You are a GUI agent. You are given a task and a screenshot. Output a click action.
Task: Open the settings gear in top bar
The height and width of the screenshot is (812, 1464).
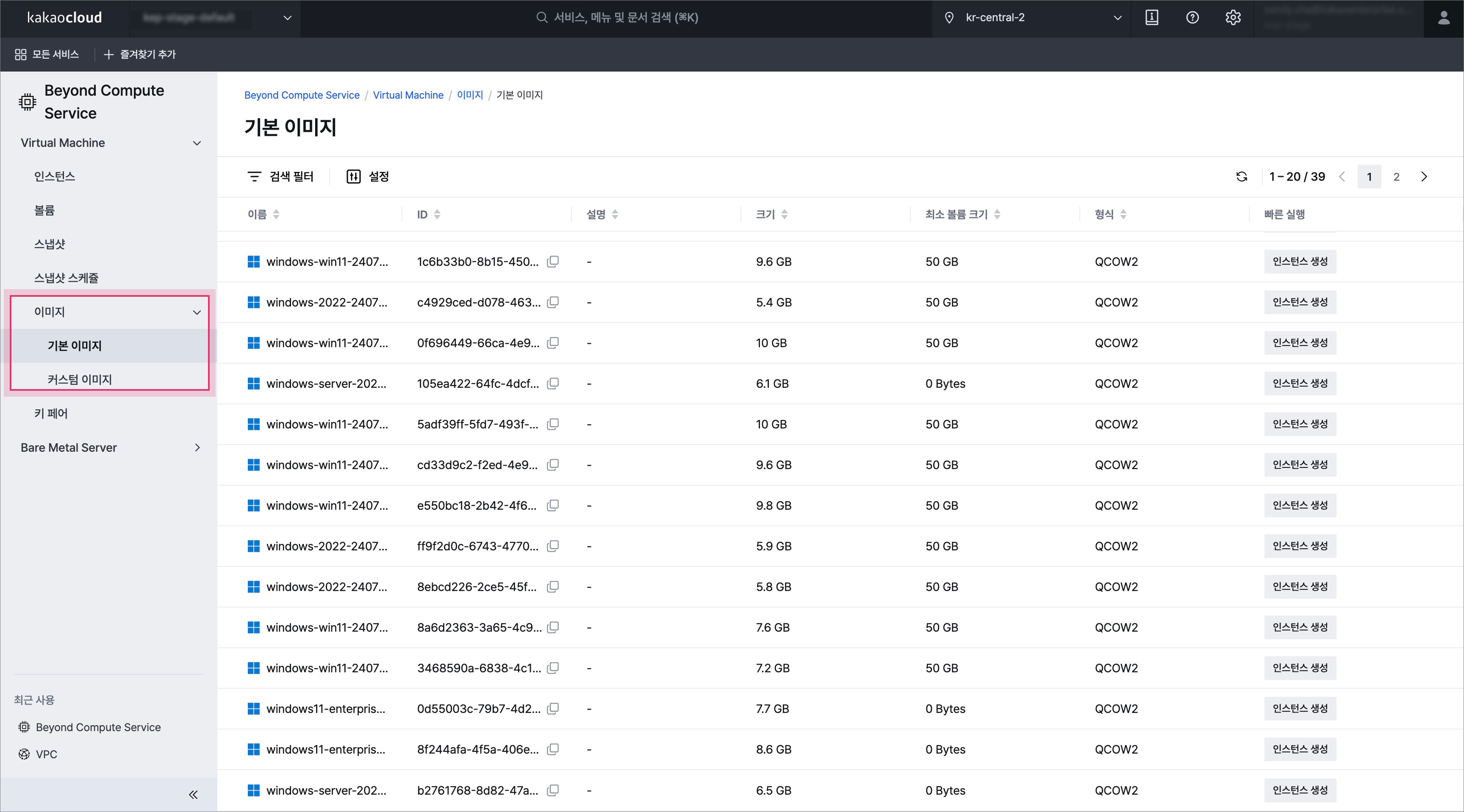tap(1233, 18)
